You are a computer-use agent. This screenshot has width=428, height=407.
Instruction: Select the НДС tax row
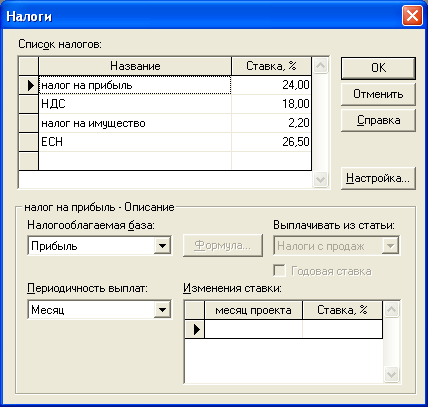point(135,104)
